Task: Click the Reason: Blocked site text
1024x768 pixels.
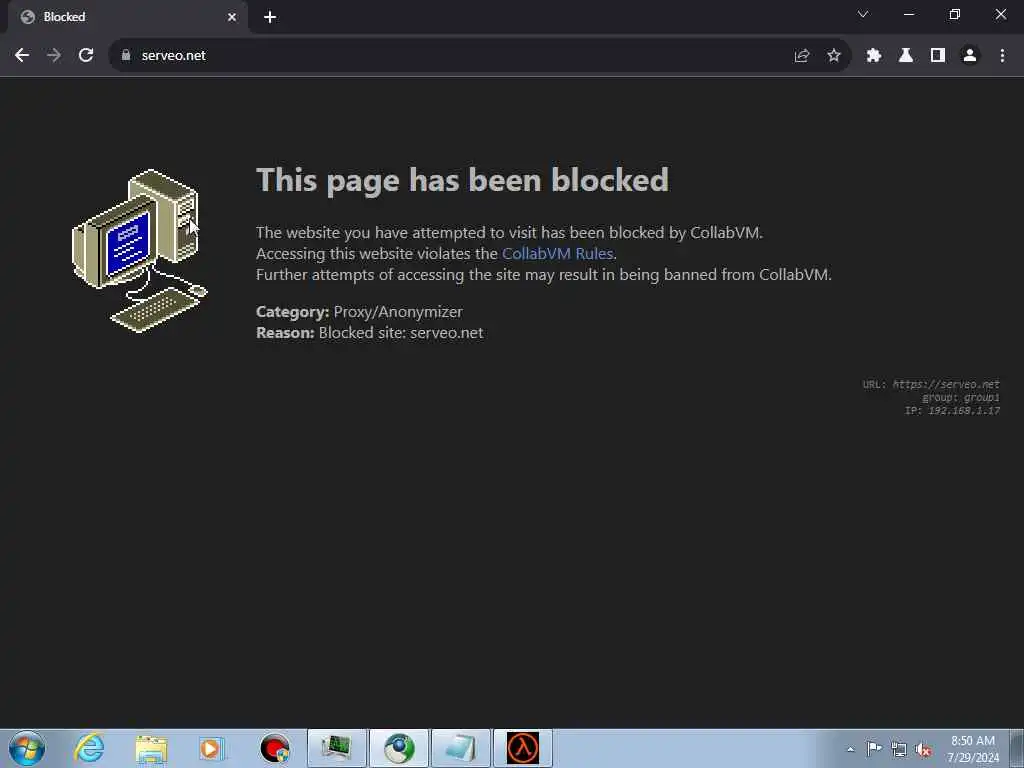Action: [x=370, y=332]
